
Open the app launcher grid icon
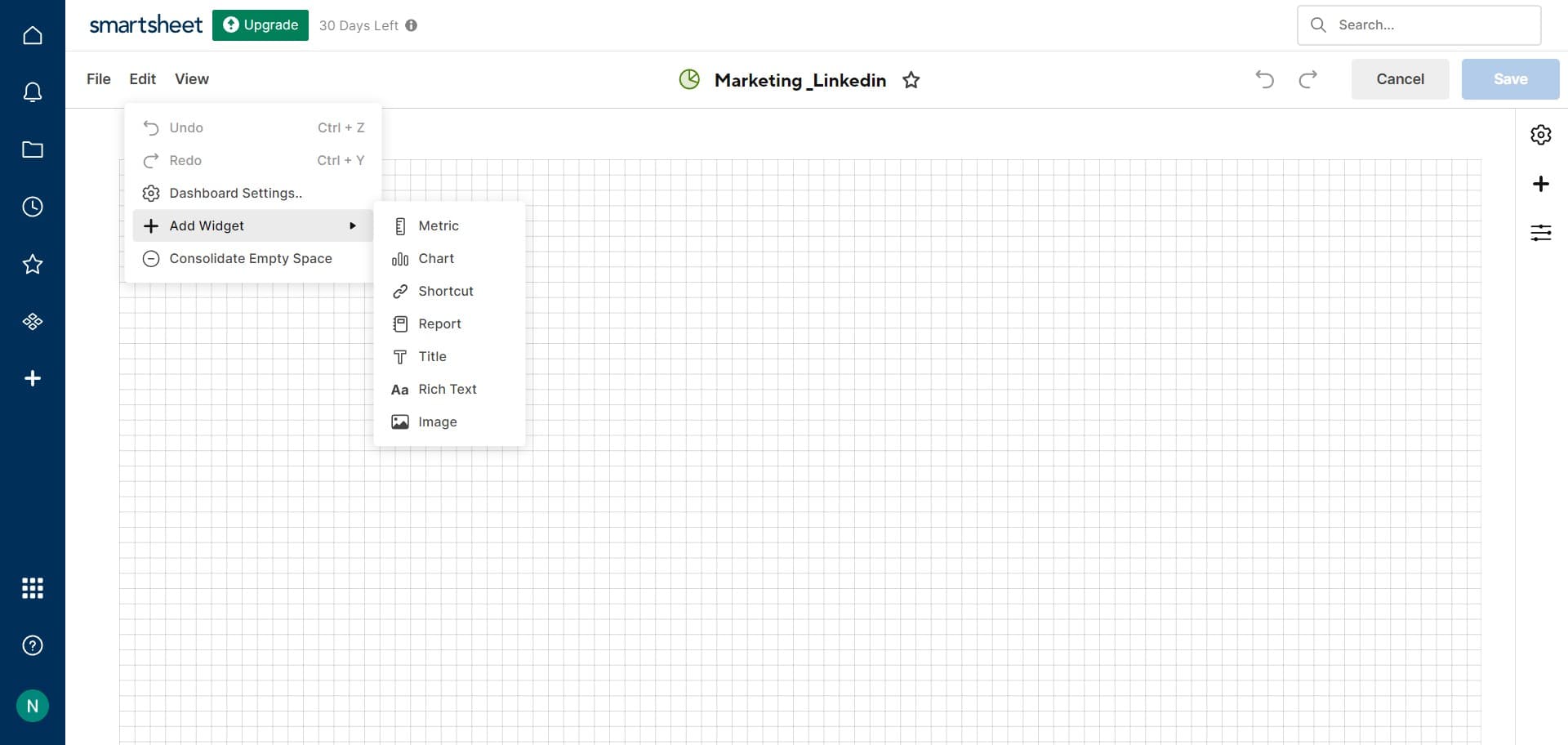(32, 587)
